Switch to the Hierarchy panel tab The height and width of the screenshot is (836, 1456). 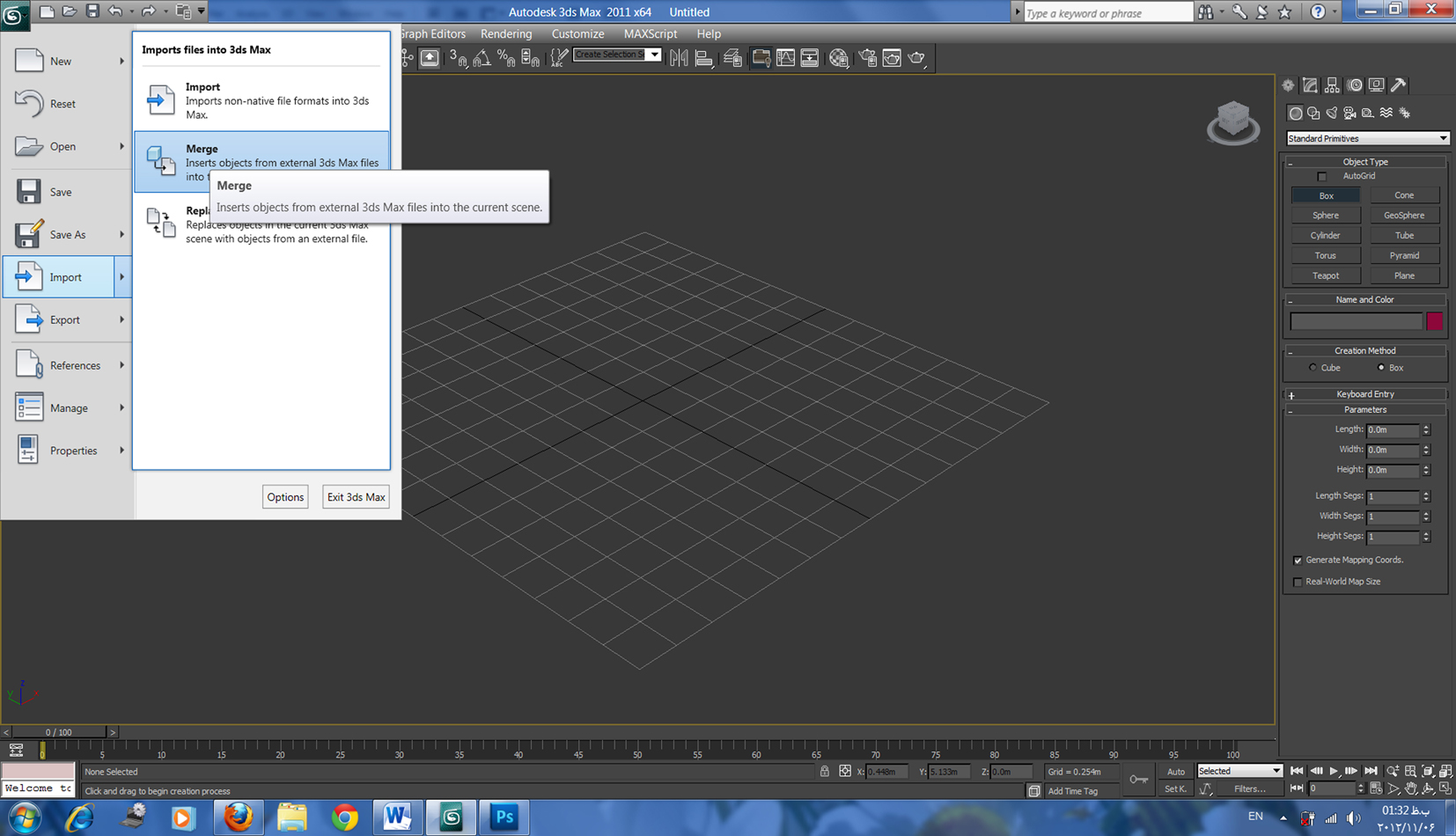1332,85
